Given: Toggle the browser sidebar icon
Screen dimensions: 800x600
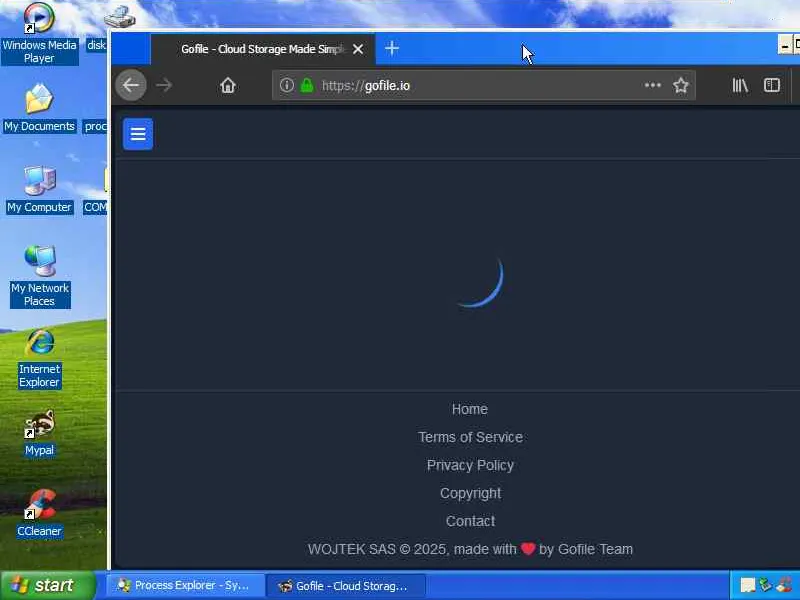Looking at the screenshot, I should [771, 85].
